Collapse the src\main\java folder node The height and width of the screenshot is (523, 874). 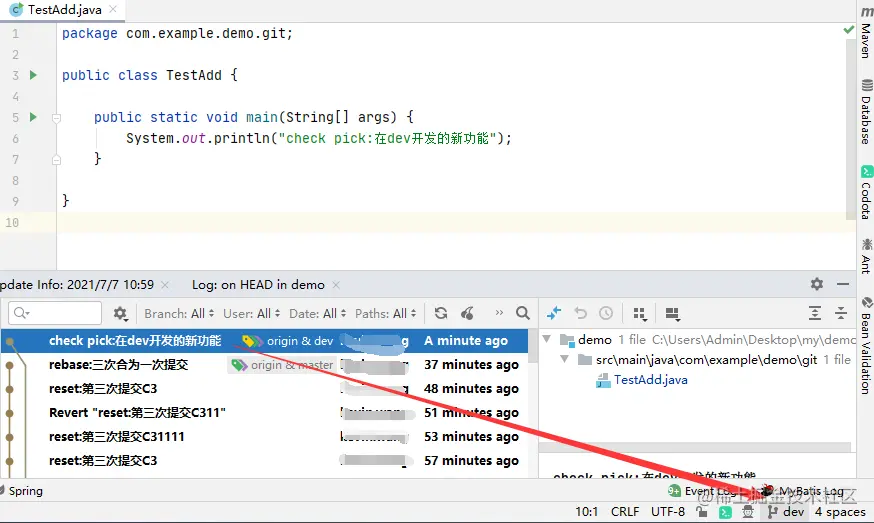tap(565, 359)
